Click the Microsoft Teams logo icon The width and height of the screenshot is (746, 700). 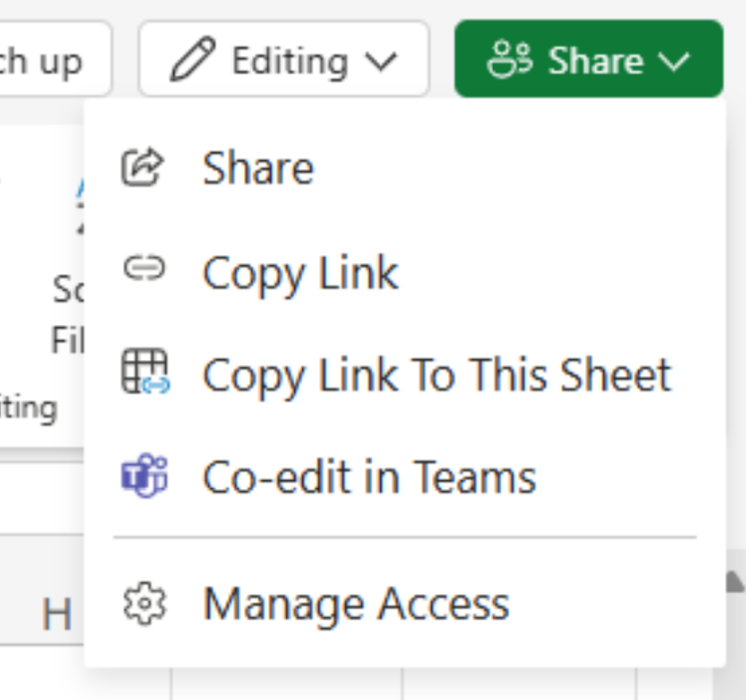144,477
